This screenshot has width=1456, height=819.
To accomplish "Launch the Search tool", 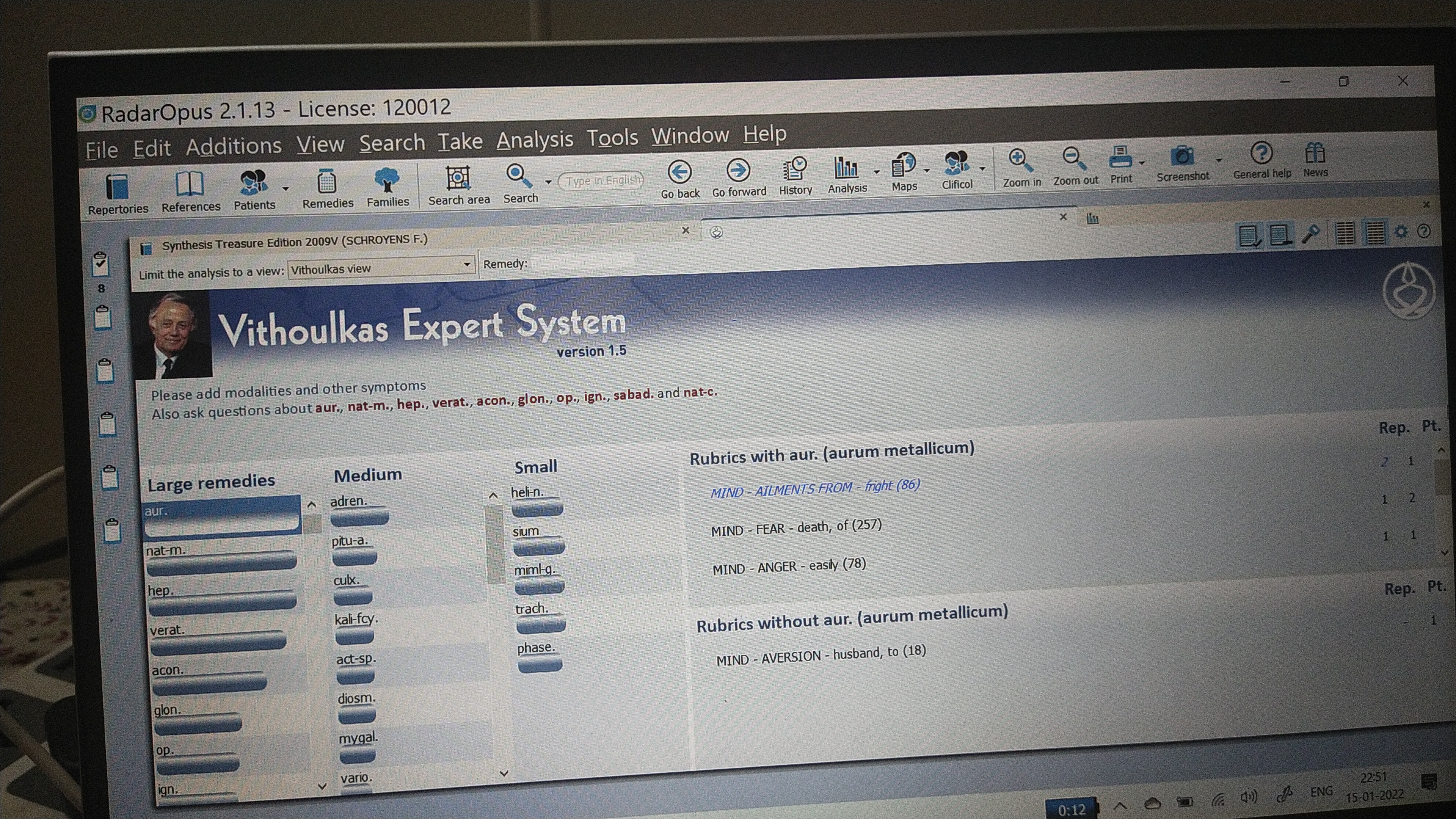I will [x=521, y=184].
